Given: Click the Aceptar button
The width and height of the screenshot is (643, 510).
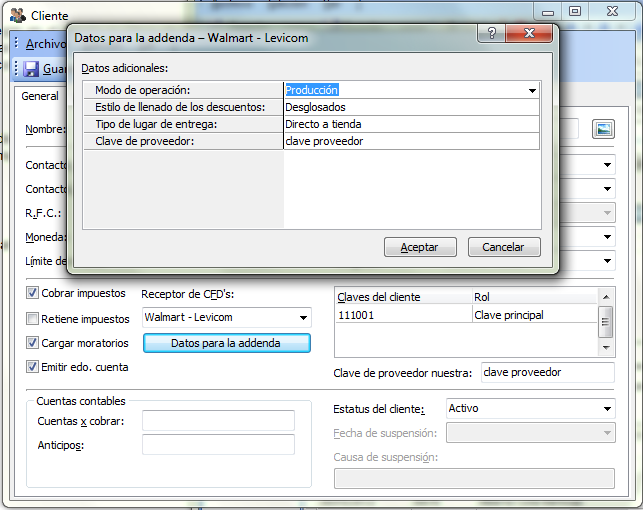Looking at the screenshot, I should 420,247.
